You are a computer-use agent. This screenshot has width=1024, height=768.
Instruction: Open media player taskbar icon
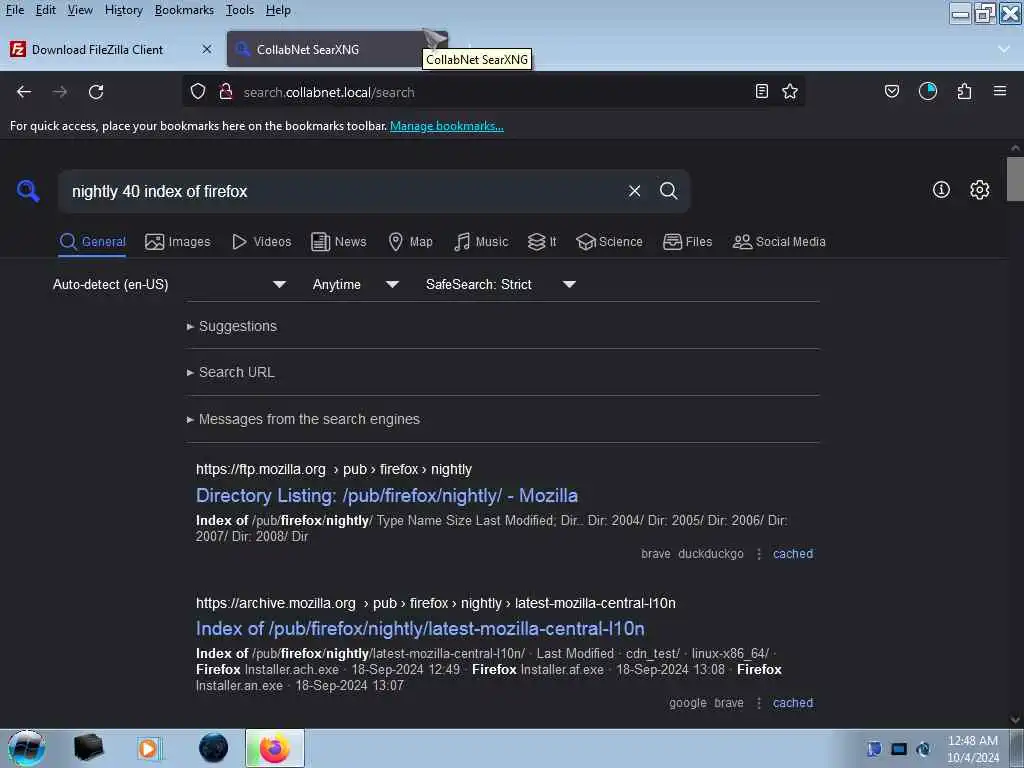point(150,748)
